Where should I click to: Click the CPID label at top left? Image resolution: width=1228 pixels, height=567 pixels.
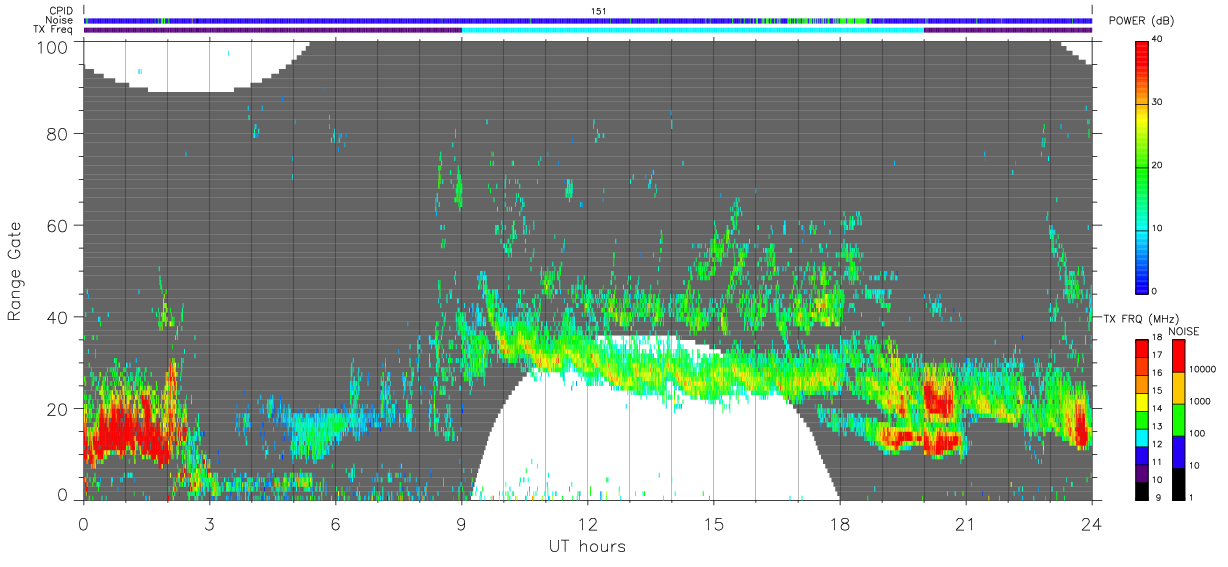[x=62, y=10]
